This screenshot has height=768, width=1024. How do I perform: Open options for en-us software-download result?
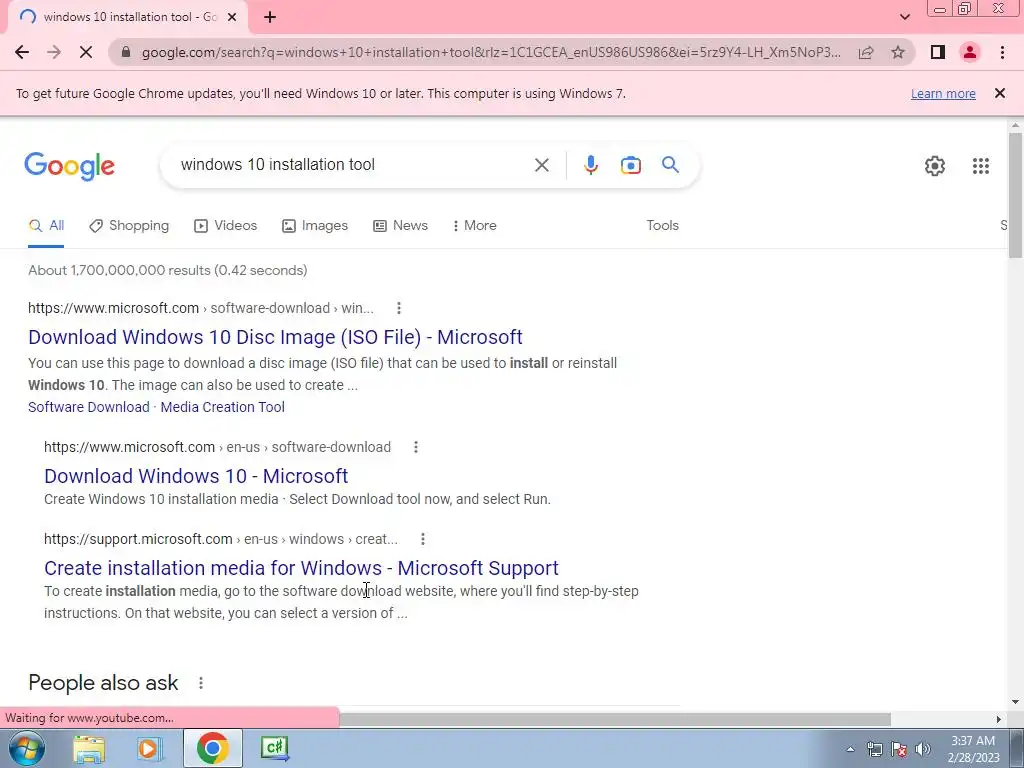[x=415, y=447]
